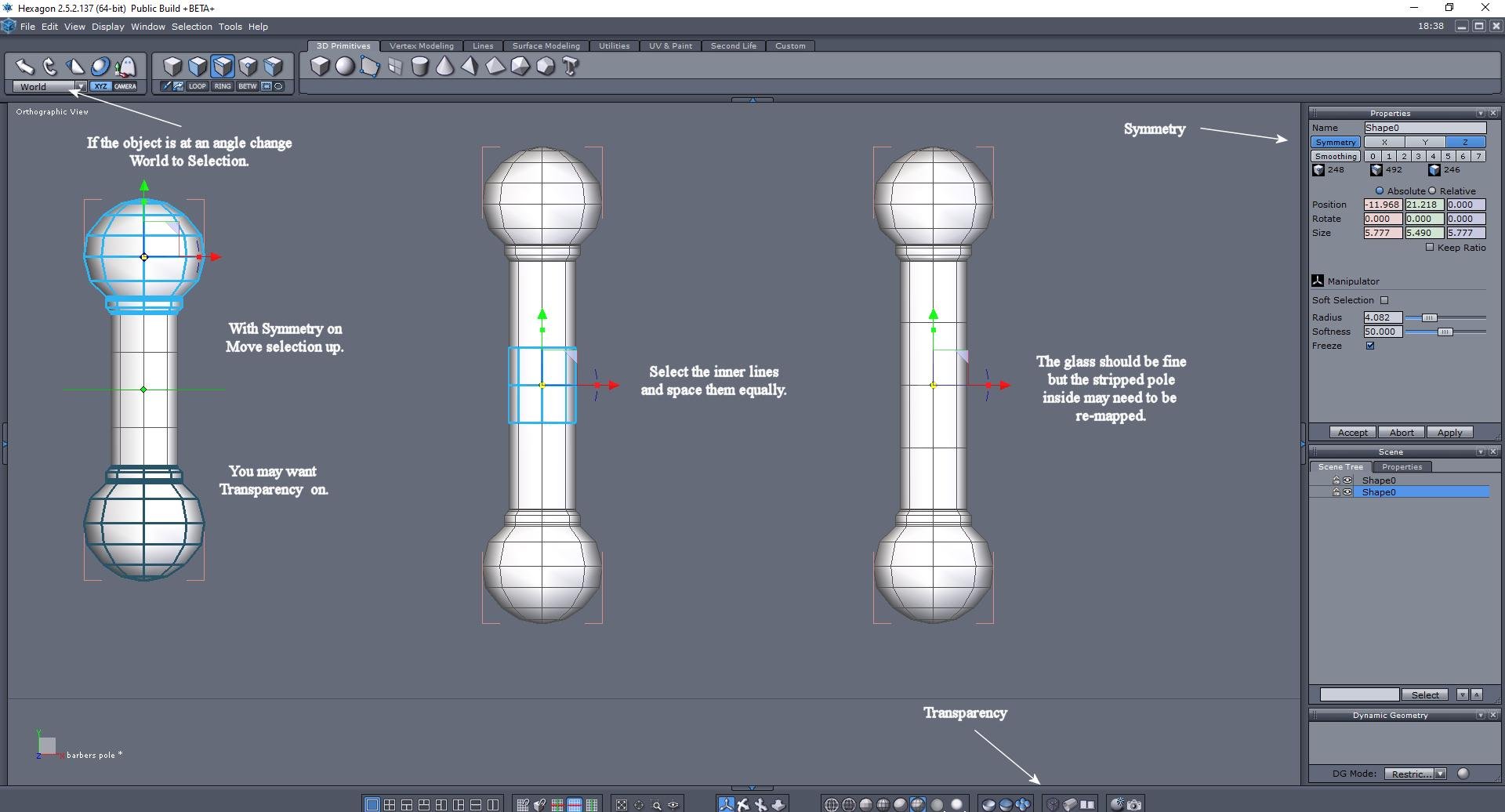Viewport: 1505px width, 812px height.
Task: Click the zoom-to-selection magnifier icon
Action: tap(656, 804)
